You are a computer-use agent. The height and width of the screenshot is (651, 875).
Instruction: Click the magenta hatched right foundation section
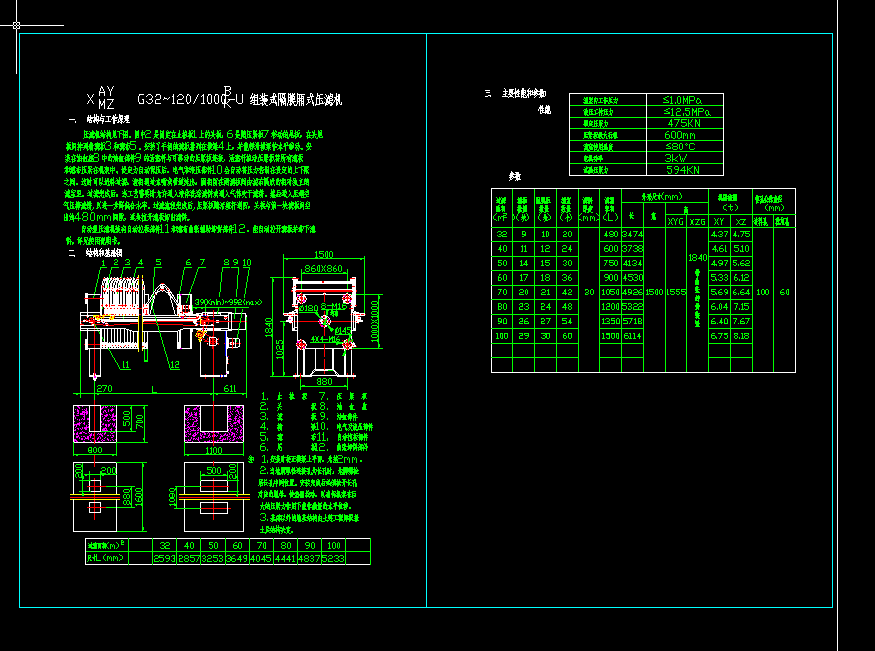pos(214,423)
